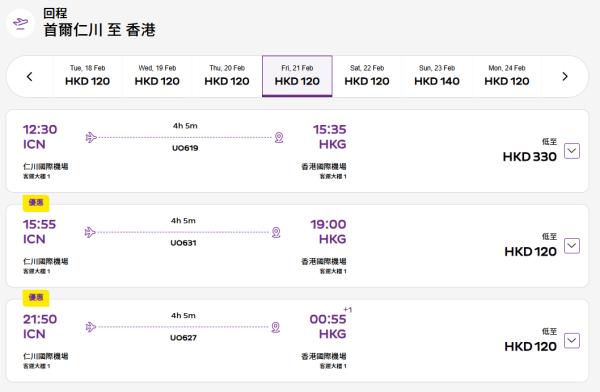Click flight number UO631

click(183, 243)
